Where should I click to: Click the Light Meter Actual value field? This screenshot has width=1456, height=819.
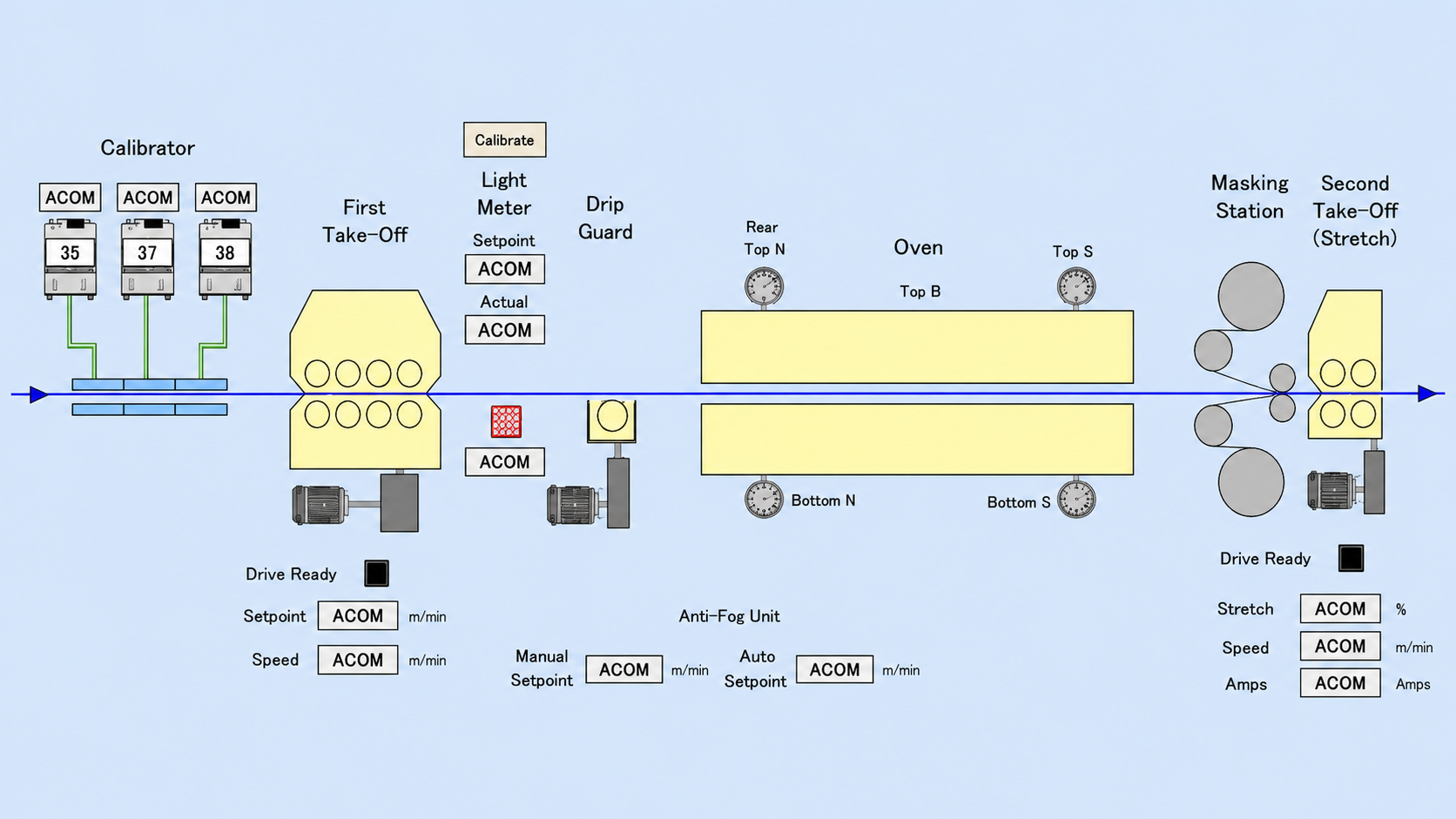click(x=505, y=330)
